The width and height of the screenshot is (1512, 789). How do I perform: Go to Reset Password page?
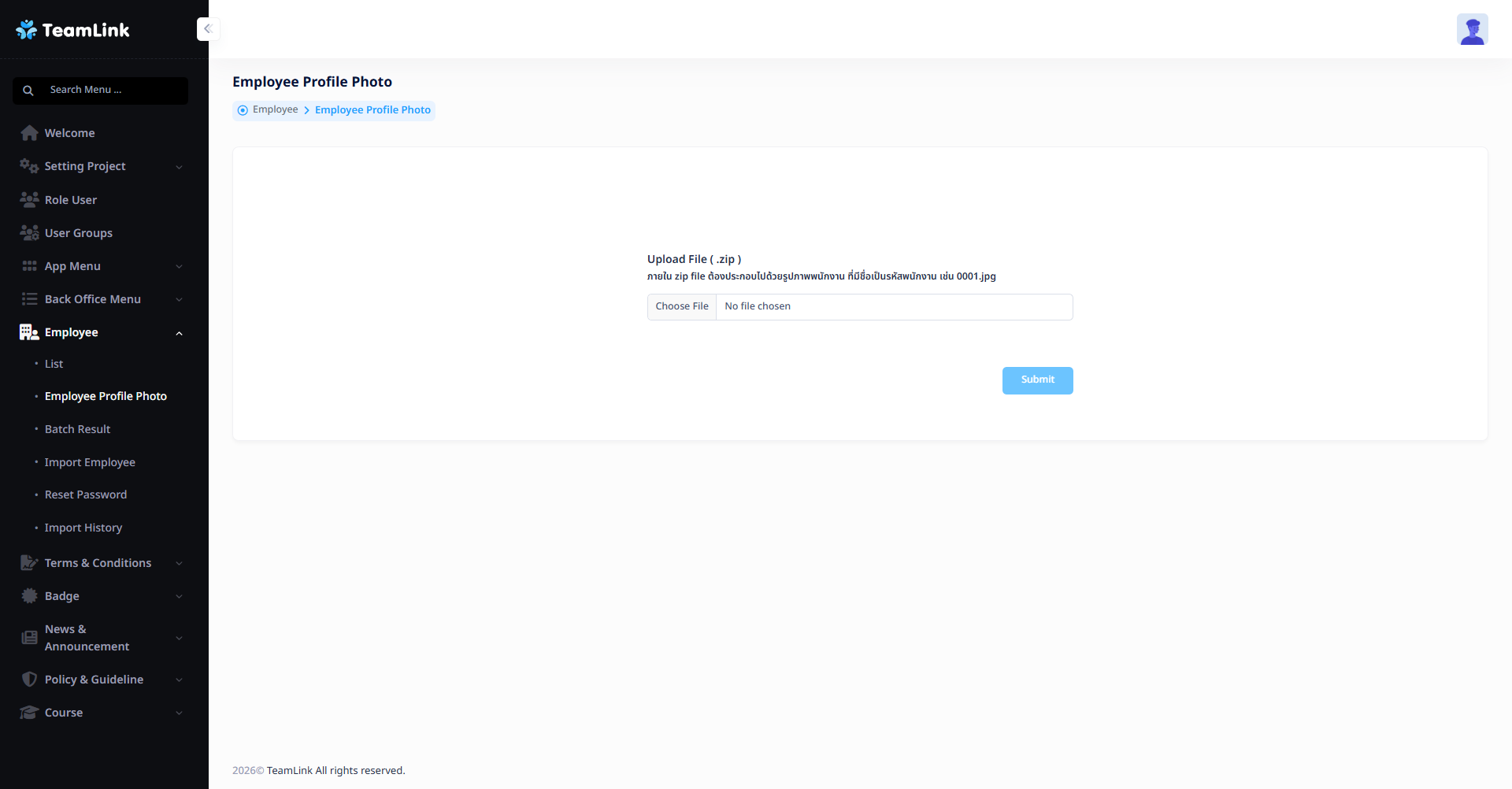[x=86, y=495]
